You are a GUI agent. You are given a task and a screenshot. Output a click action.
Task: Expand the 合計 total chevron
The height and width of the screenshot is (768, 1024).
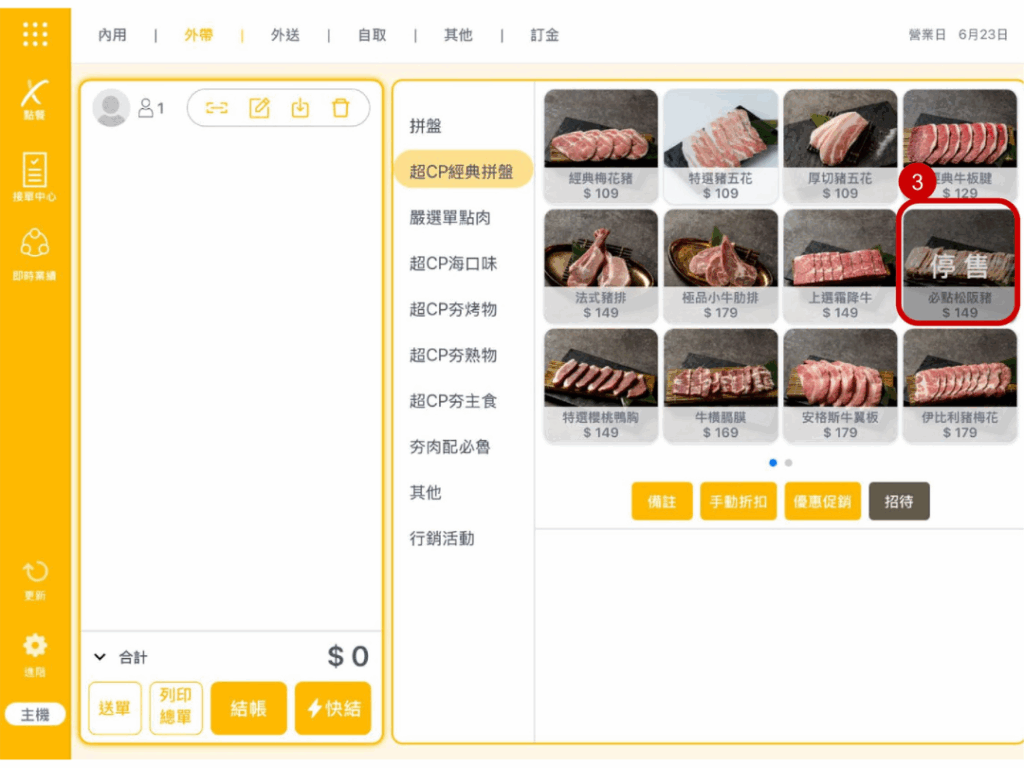[100, 657]
